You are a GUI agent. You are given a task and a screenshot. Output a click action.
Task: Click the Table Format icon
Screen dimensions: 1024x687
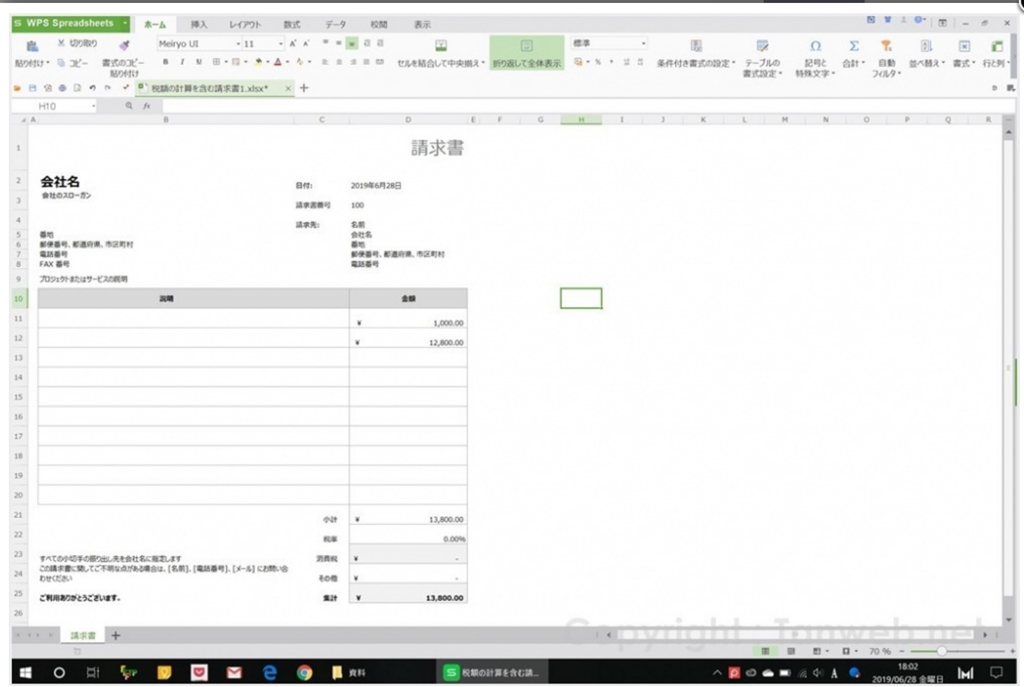click(x=761, y=46)
